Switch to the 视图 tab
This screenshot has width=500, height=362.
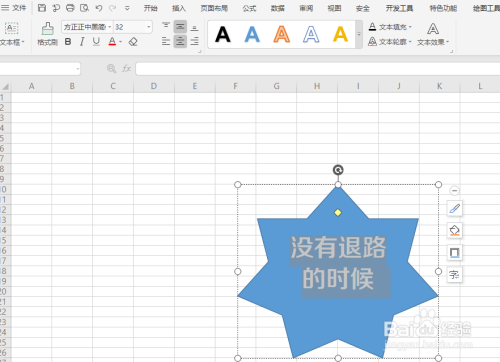coord(334,8)
